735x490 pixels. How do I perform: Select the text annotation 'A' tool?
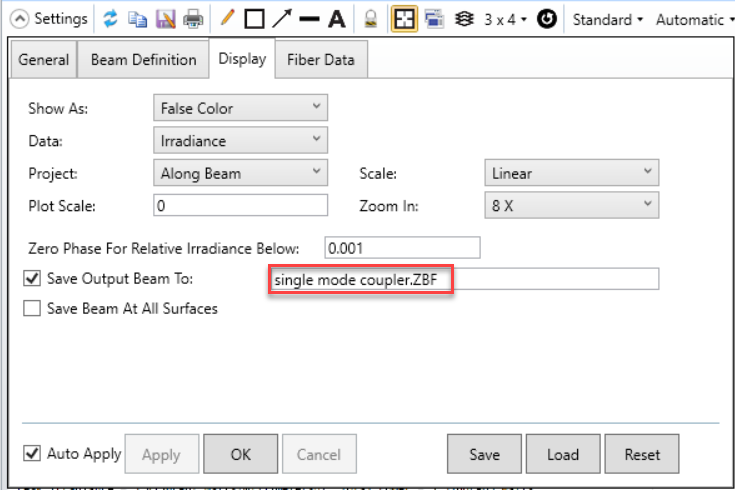[x=337, y=19]
